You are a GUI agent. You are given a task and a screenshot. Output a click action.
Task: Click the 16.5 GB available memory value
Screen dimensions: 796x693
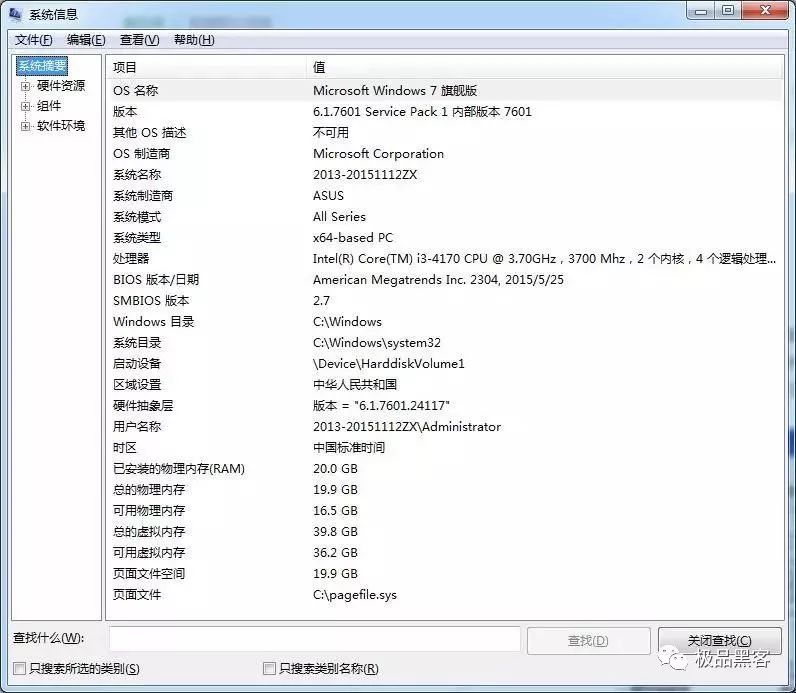pos(335,510)
